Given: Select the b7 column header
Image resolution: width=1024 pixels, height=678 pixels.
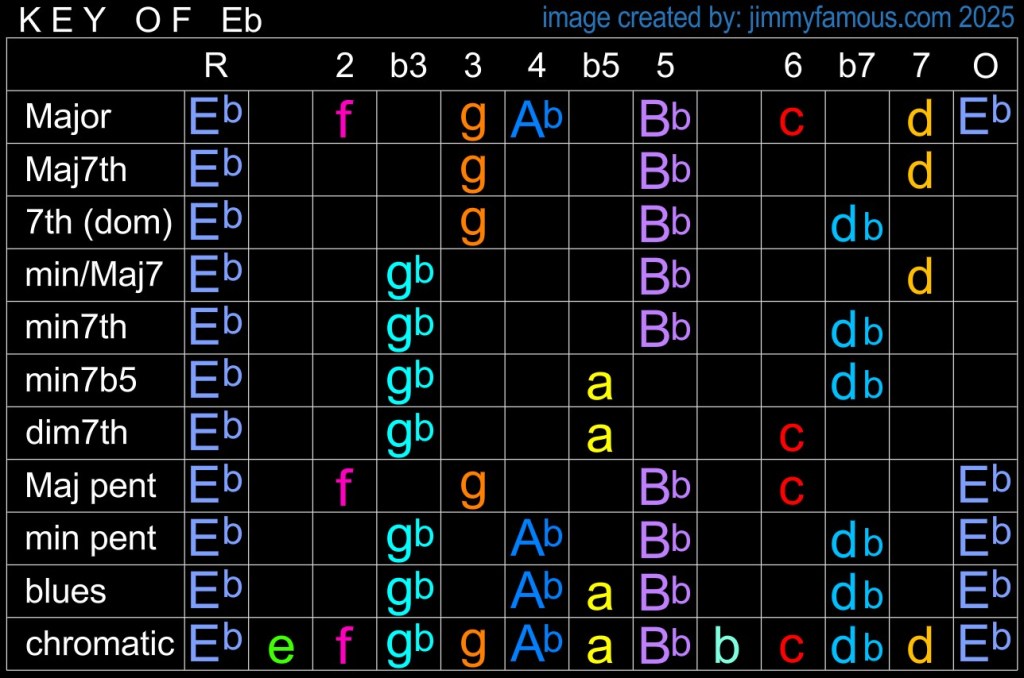Looking at the screenshot, I should tap(857, 66).
